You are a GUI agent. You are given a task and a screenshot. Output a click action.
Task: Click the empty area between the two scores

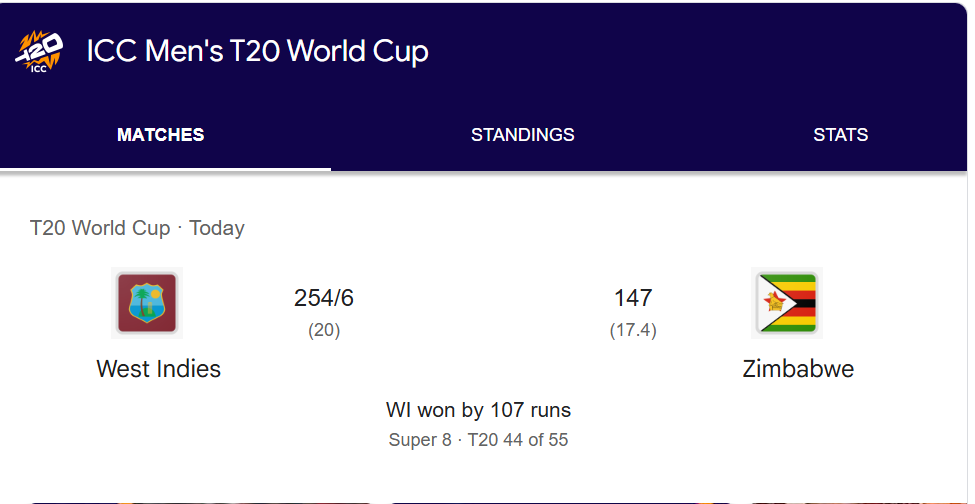point(478,310)
